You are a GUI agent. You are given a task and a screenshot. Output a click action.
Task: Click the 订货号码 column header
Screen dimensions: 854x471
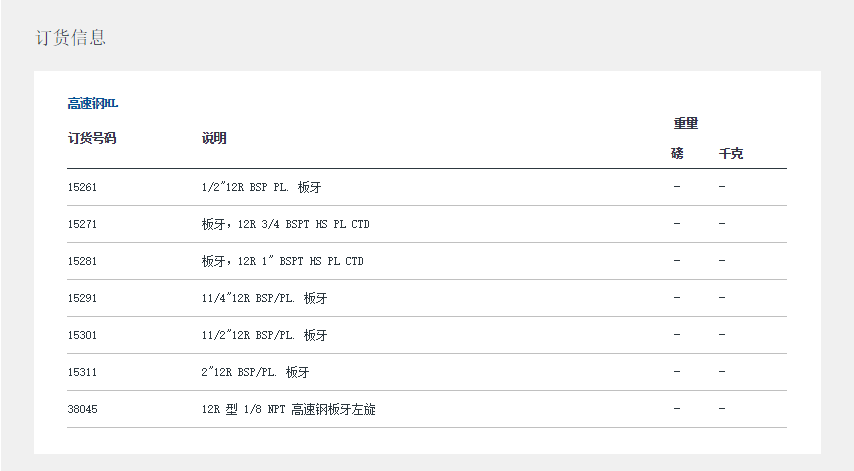(x=92, y=138)
